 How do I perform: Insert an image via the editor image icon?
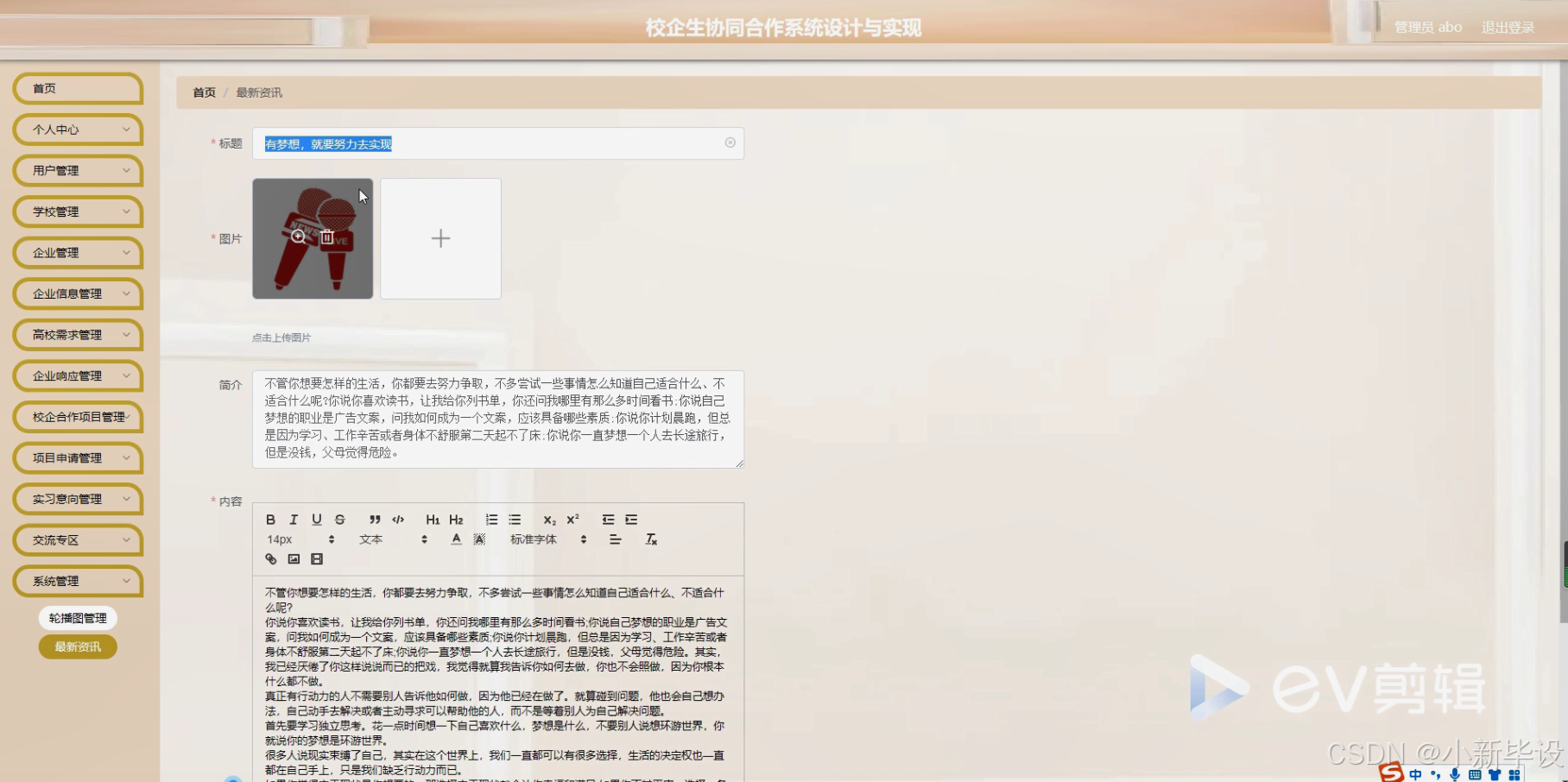tap(294, 558)
